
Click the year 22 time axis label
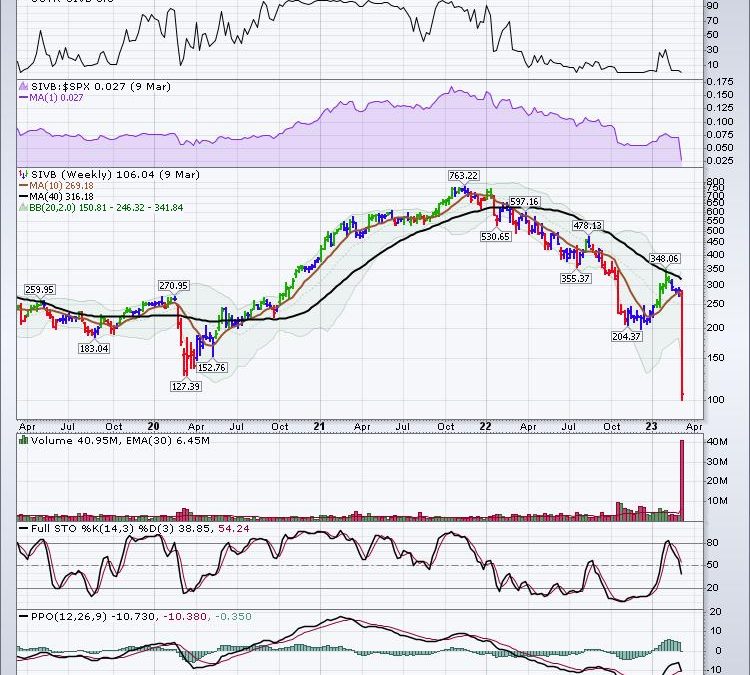(485, 426)
